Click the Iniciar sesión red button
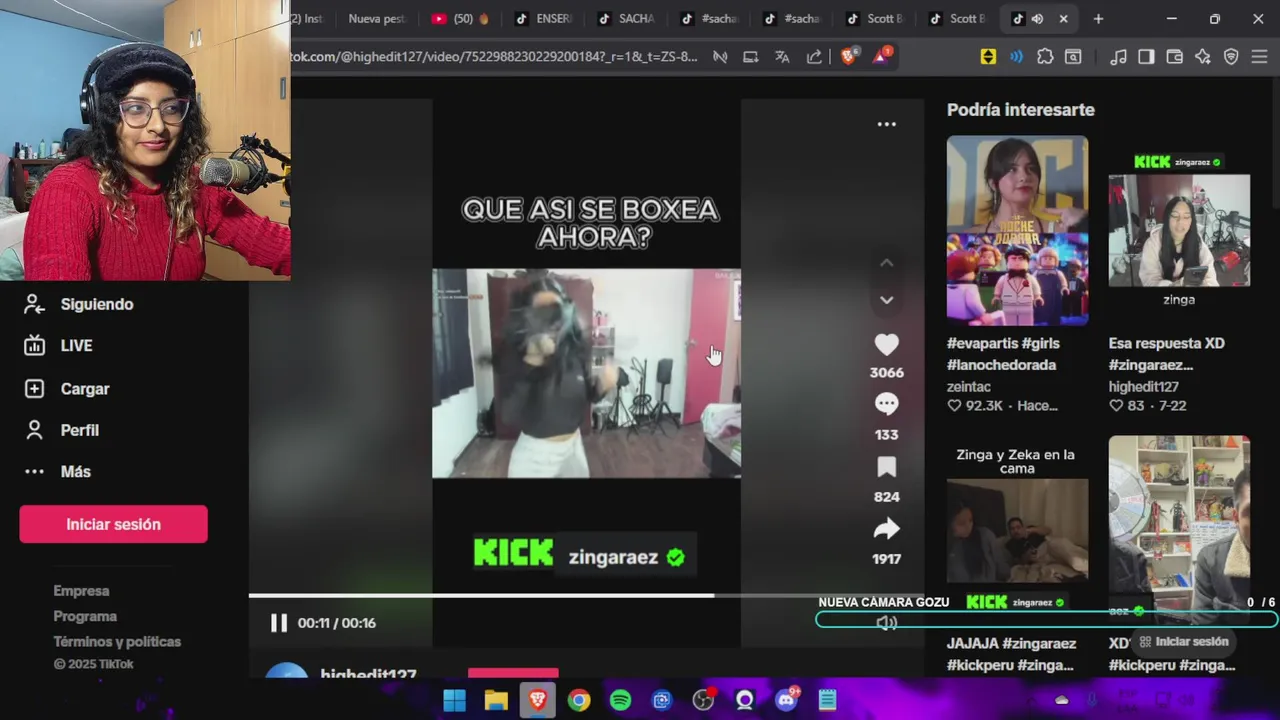The image size is (1280, 720). coord(113,524)
